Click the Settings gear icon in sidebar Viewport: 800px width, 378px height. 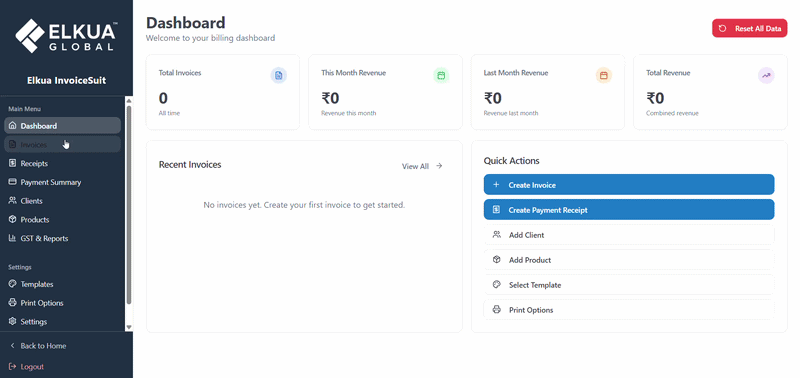pos(13,321)
